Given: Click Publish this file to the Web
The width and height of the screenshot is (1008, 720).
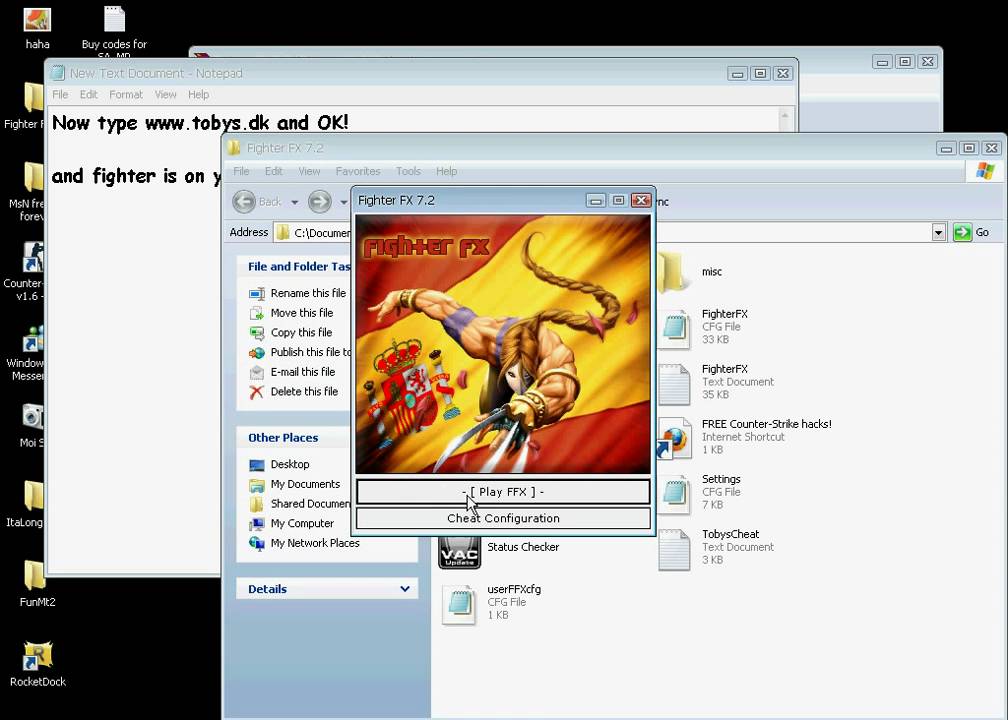Looking at the screenshot, I should click(x=310, y=352).
